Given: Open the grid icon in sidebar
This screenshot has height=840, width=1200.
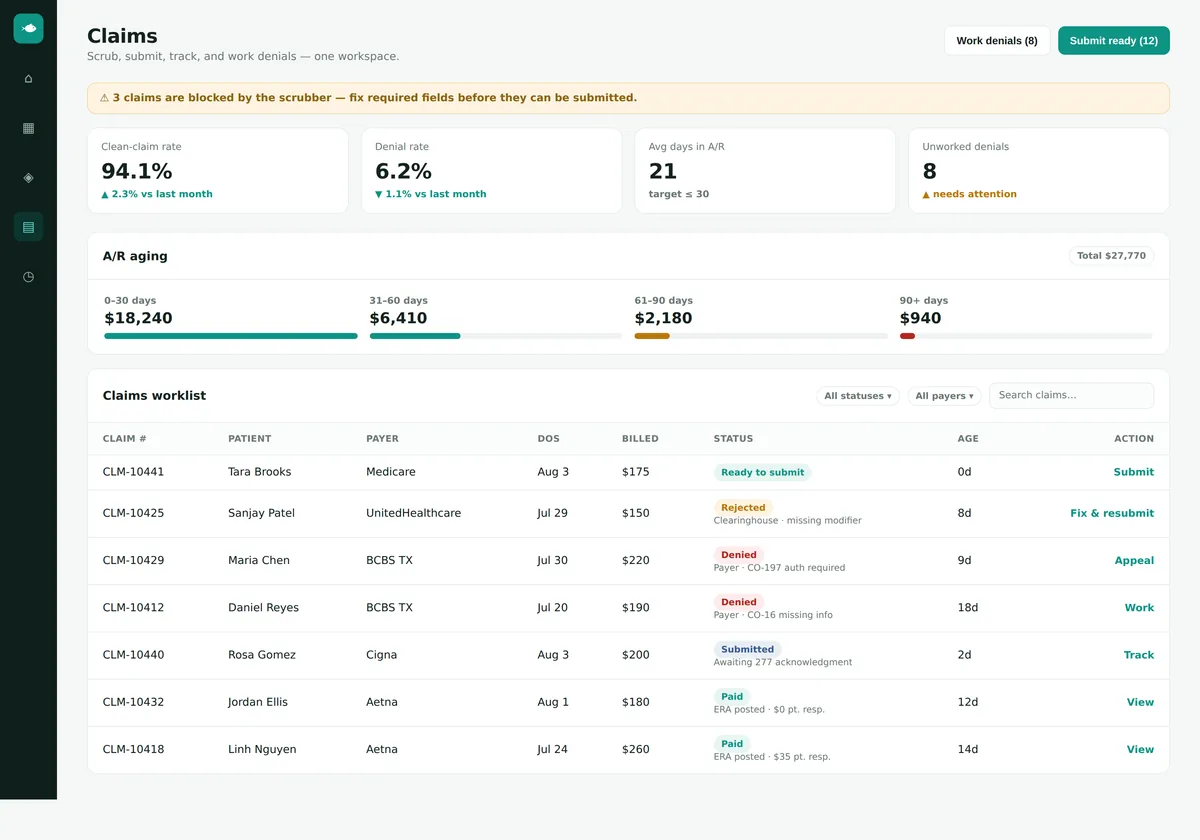Looking at the screenshot, I should pos(28,128).
